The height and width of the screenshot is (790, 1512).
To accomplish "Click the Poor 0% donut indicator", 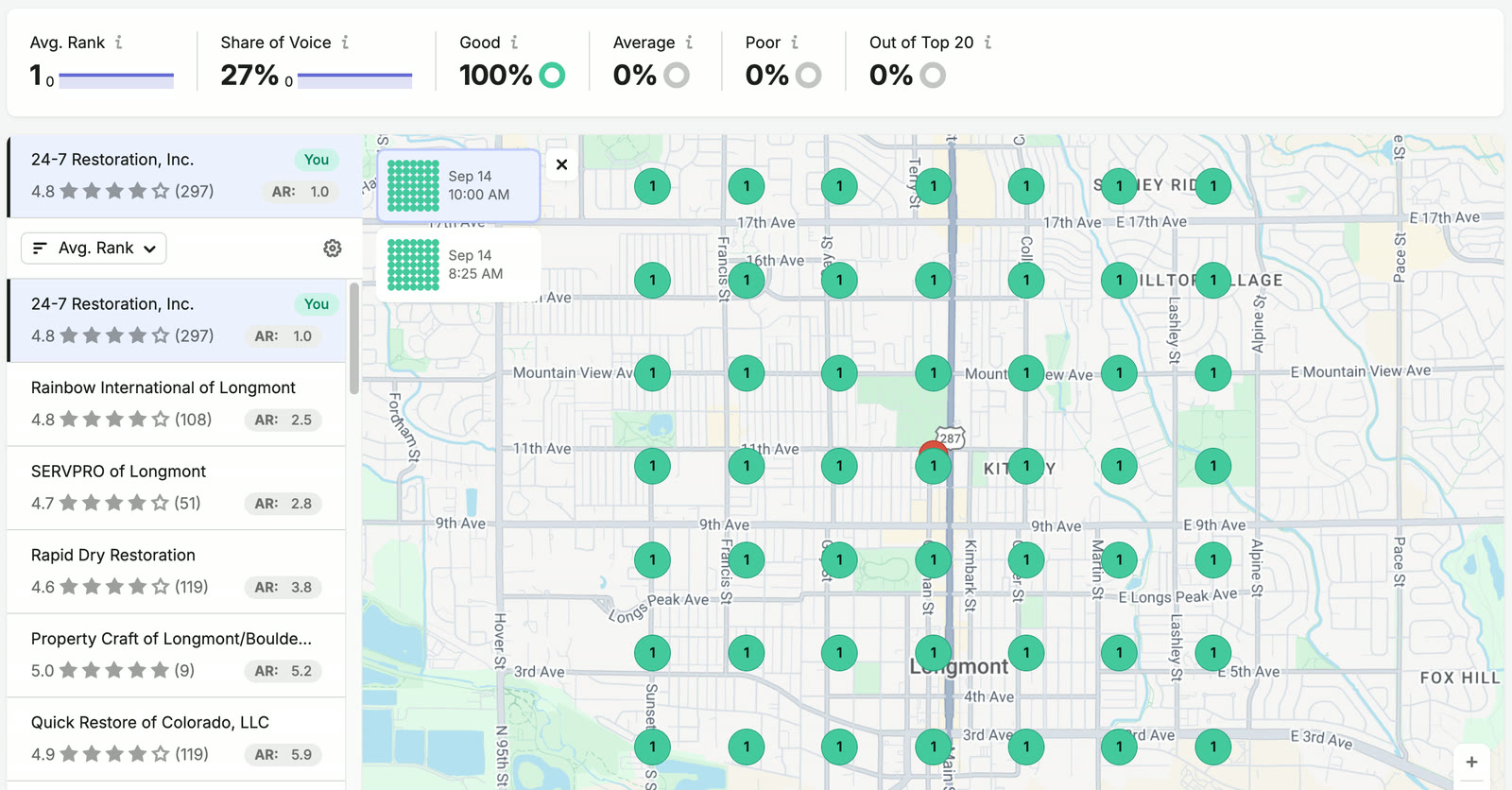I will (x=808, y=75).
